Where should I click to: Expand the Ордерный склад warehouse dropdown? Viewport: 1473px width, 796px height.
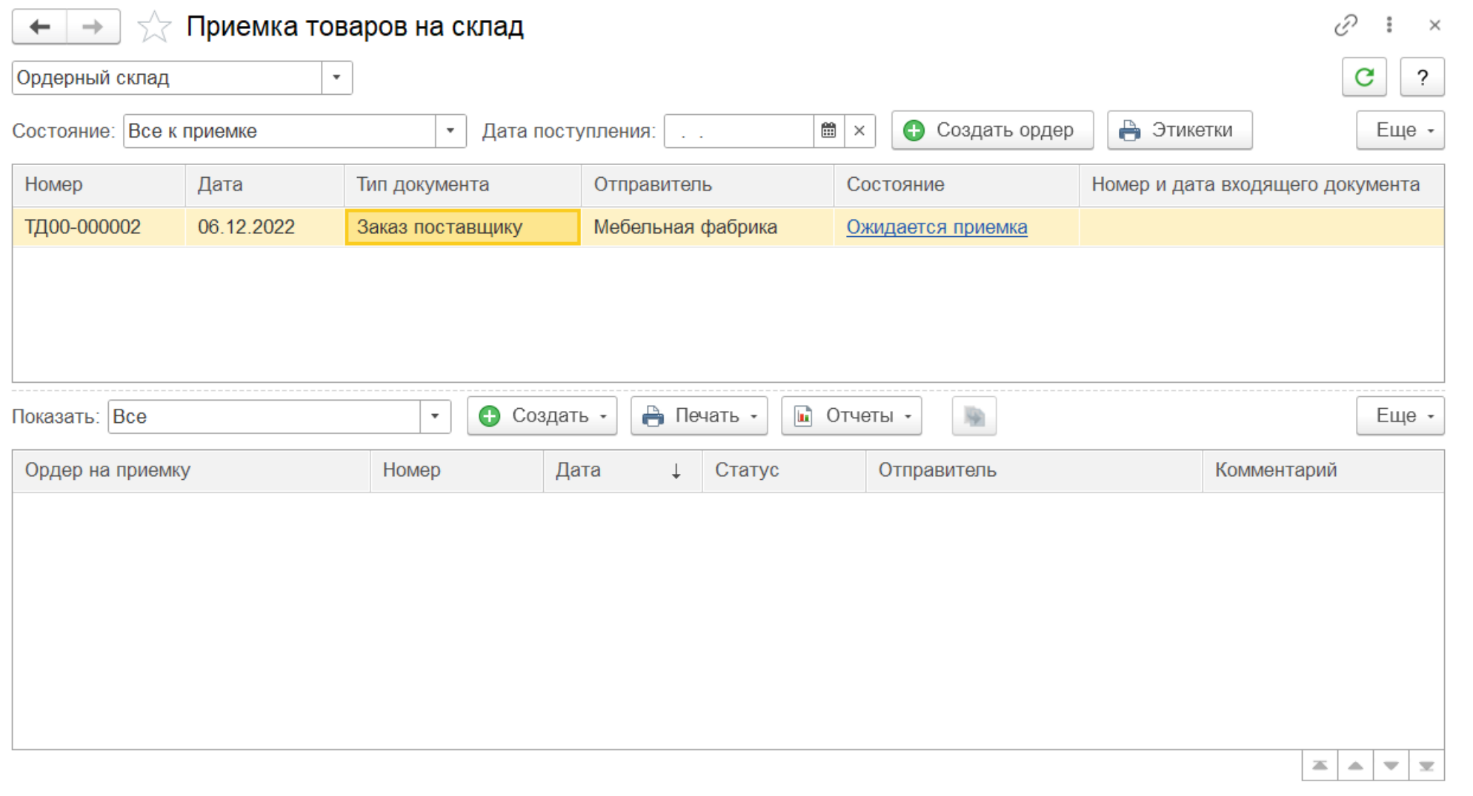336,77
